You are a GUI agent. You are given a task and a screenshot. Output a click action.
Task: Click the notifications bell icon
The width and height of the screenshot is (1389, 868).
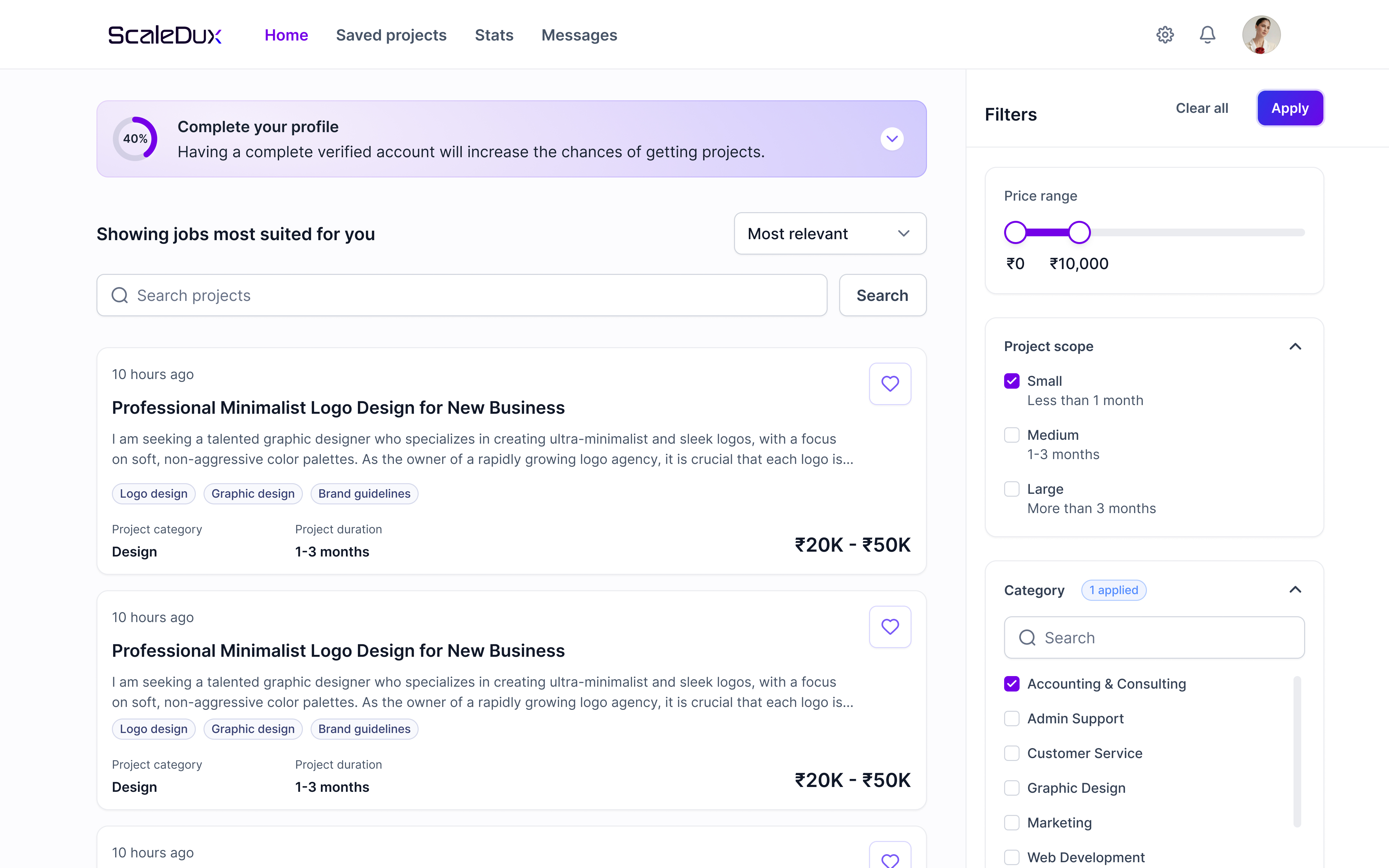1207,35
